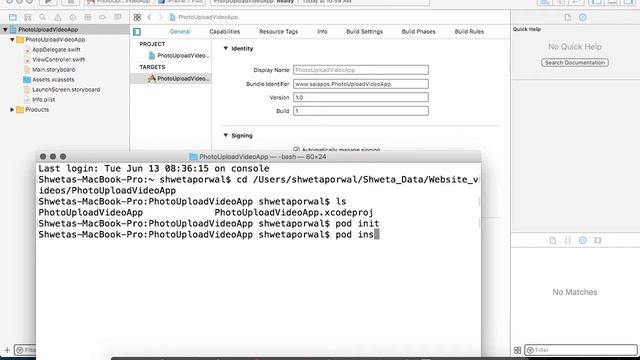Toggle Automatically manage signing checkbox
The width and height of the screenshot is (640, 360).
point(296,150)
